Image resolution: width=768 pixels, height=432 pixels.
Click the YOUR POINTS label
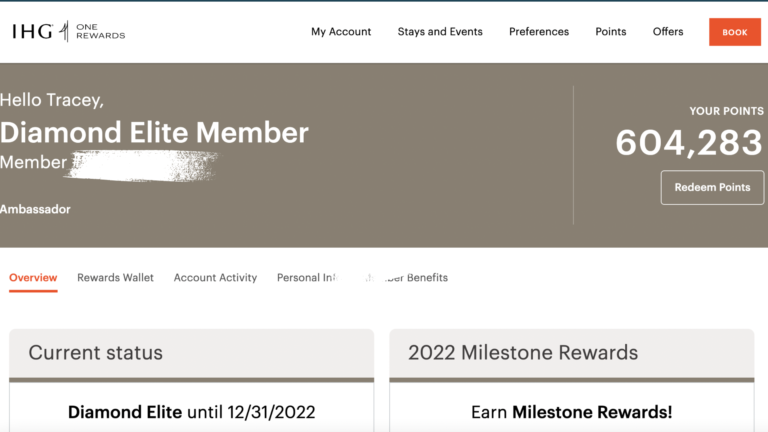tap(726, 111)
